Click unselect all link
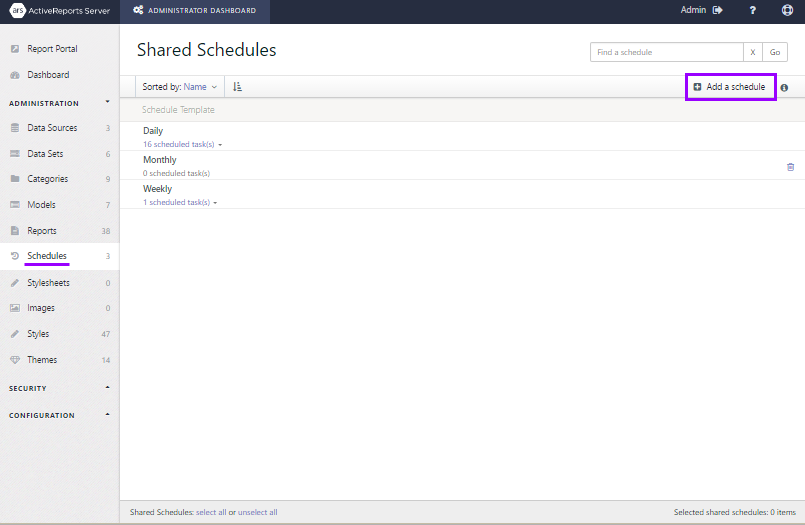The width and height of the screenshot is (805, 525). pos(257,512)
